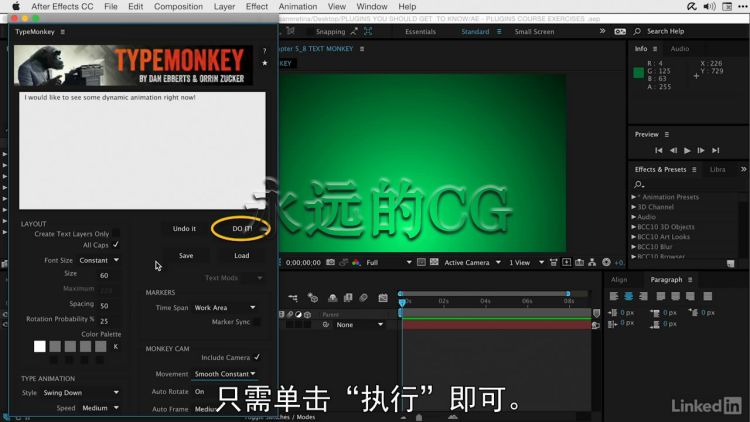The width and height of the screenshot is (750, 422).
Task: Open the Animation menu
Action: click(298, 6)
